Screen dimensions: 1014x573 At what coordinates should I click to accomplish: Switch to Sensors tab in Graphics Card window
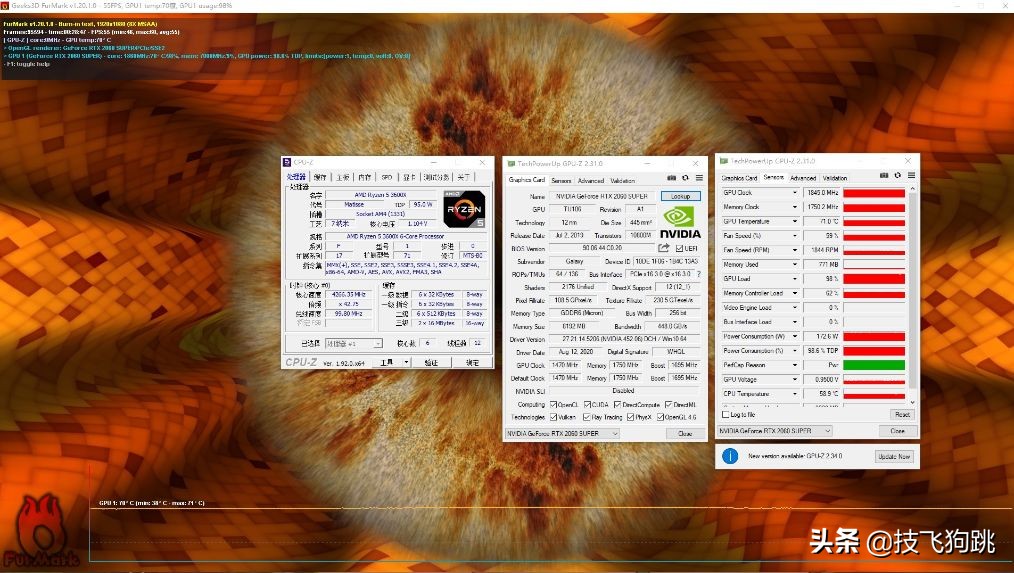tap(561, 180)
